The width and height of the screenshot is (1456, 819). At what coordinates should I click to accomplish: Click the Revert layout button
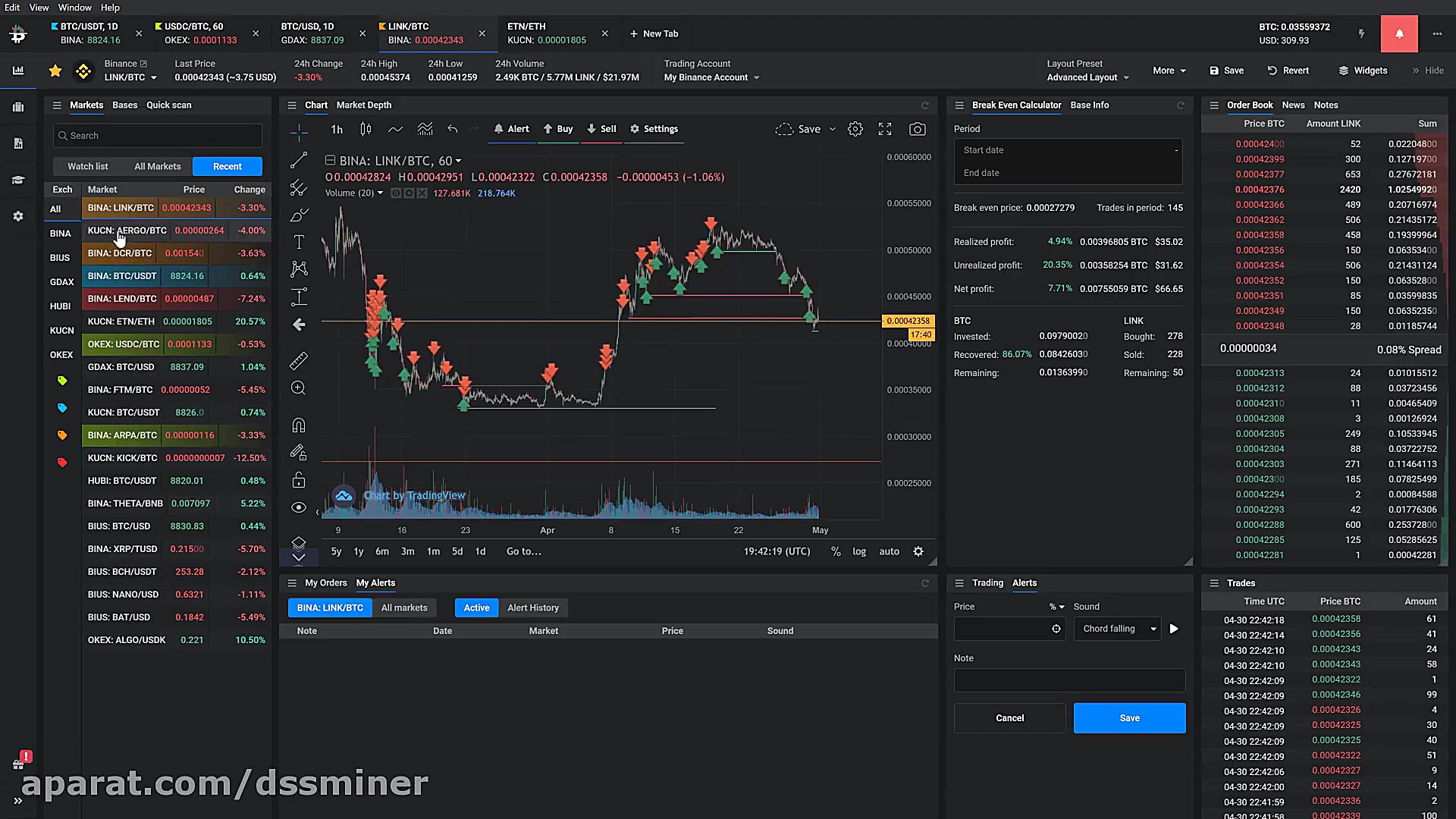coord(1288,71)
